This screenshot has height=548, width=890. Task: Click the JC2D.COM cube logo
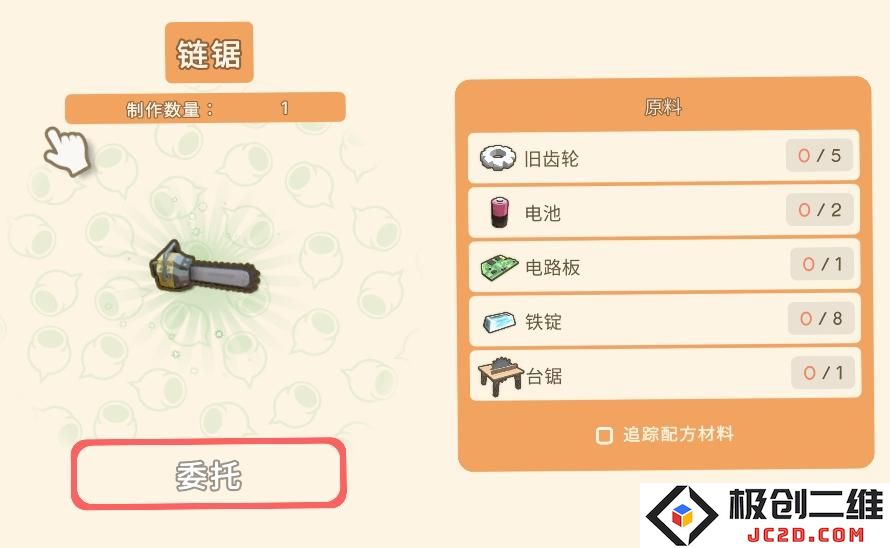tap(682, 516)
